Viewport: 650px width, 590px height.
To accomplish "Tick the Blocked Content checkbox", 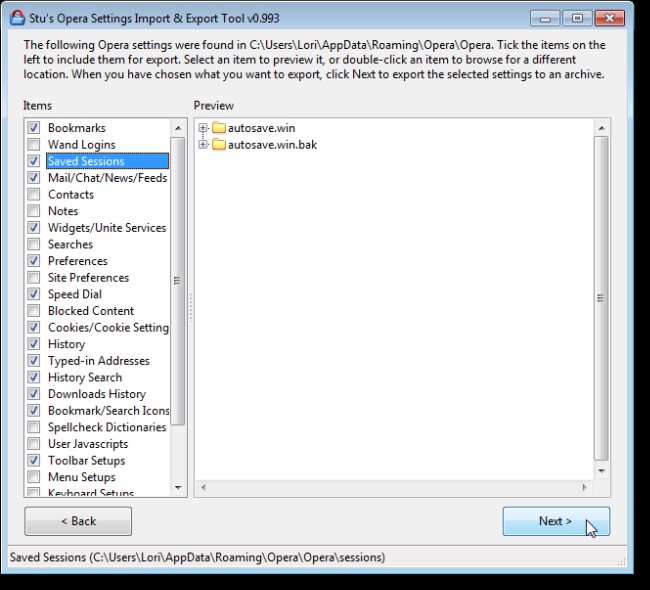I will click(34, 311).
